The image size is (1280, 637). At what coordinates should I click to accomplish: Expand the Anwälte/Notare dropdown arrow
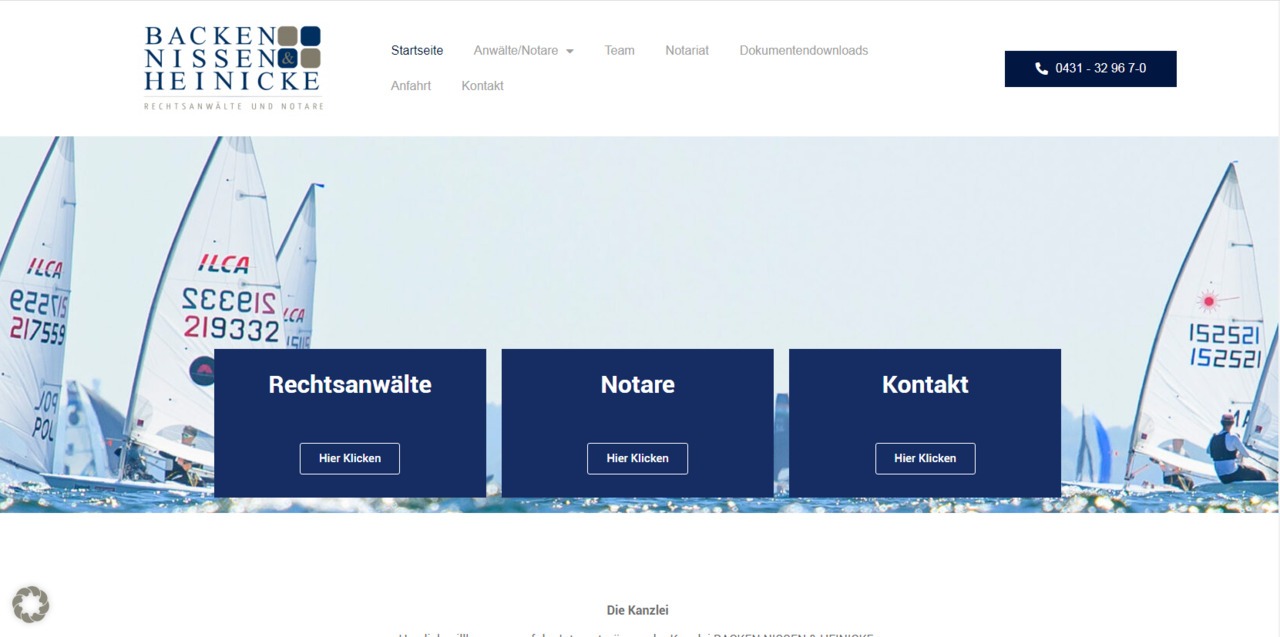(570, 51)
